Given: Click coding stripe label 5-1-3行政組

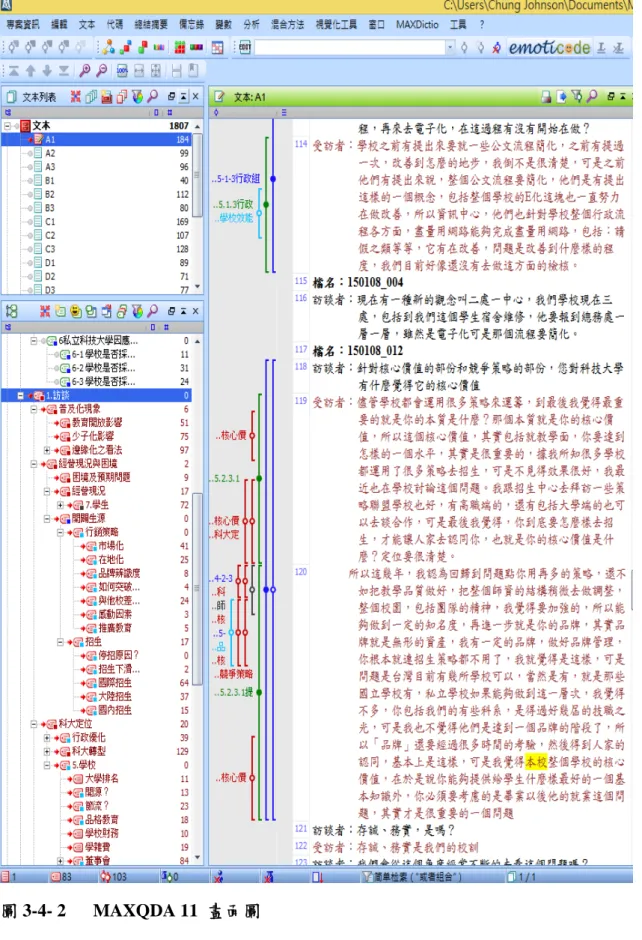Looking at the screenshot, I should pyautogui.click(x=236, y=179).
